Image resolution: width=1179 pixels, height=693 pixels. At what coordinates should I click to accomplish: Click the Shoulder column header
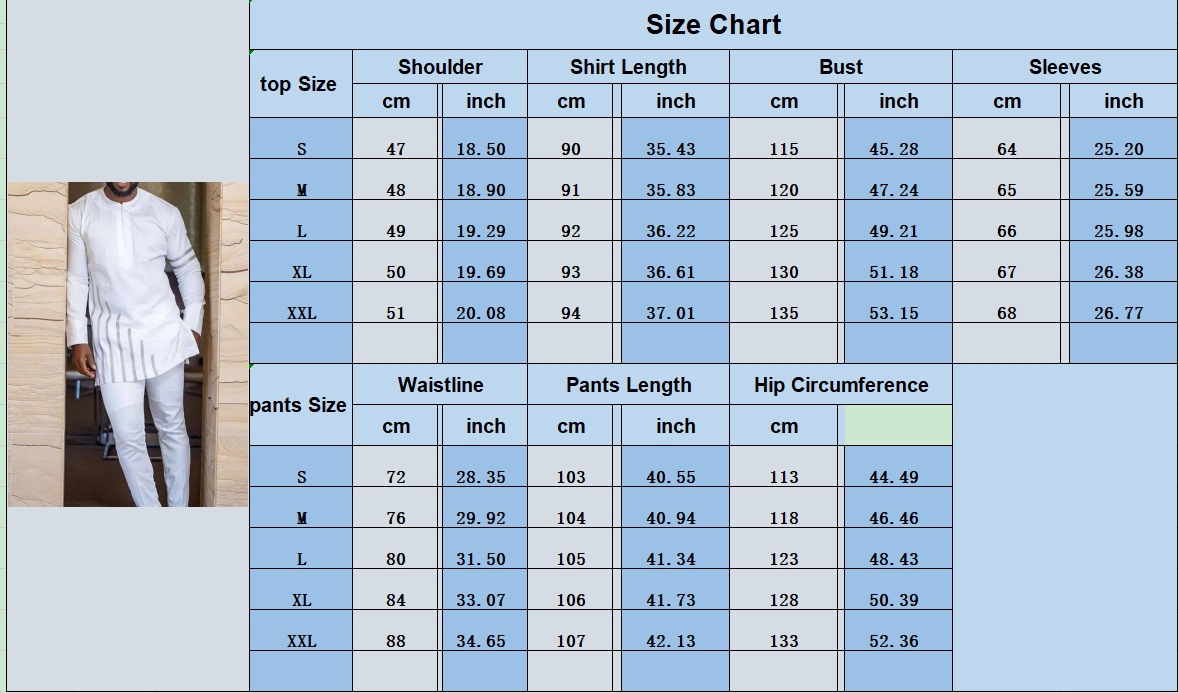click(440, 67)
